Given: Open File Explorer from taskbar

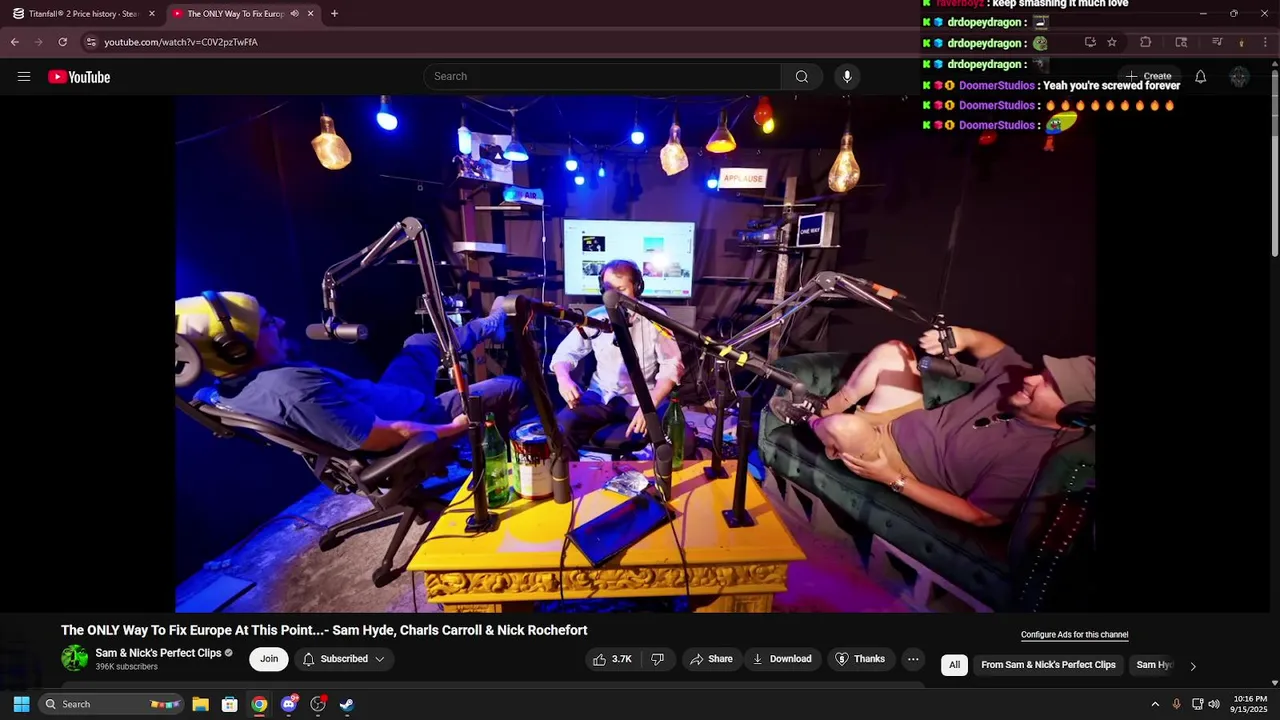Looking at the screenshot, I should click(x=200, y=704).
